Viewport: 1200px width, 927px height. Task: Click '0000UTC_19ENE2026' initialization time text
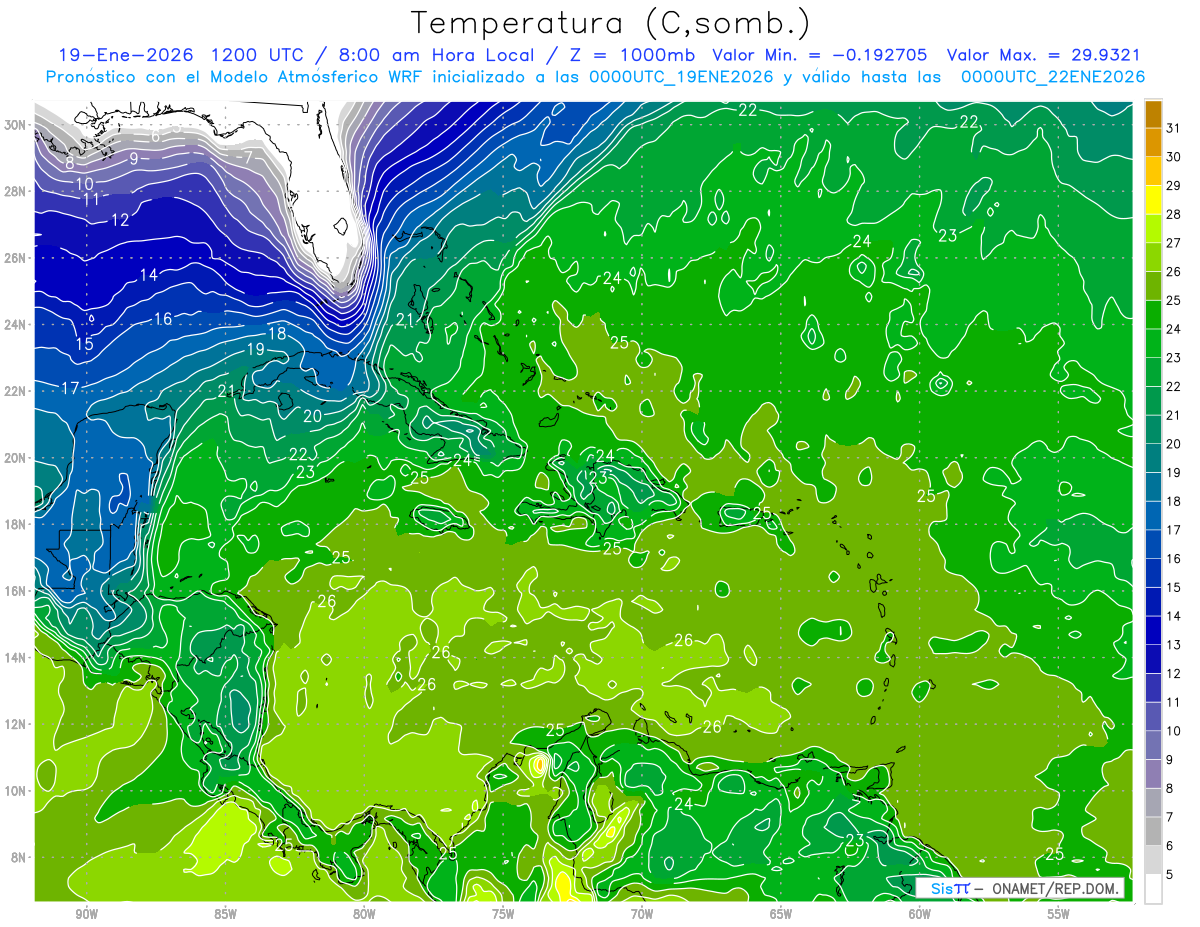[681, 77]
